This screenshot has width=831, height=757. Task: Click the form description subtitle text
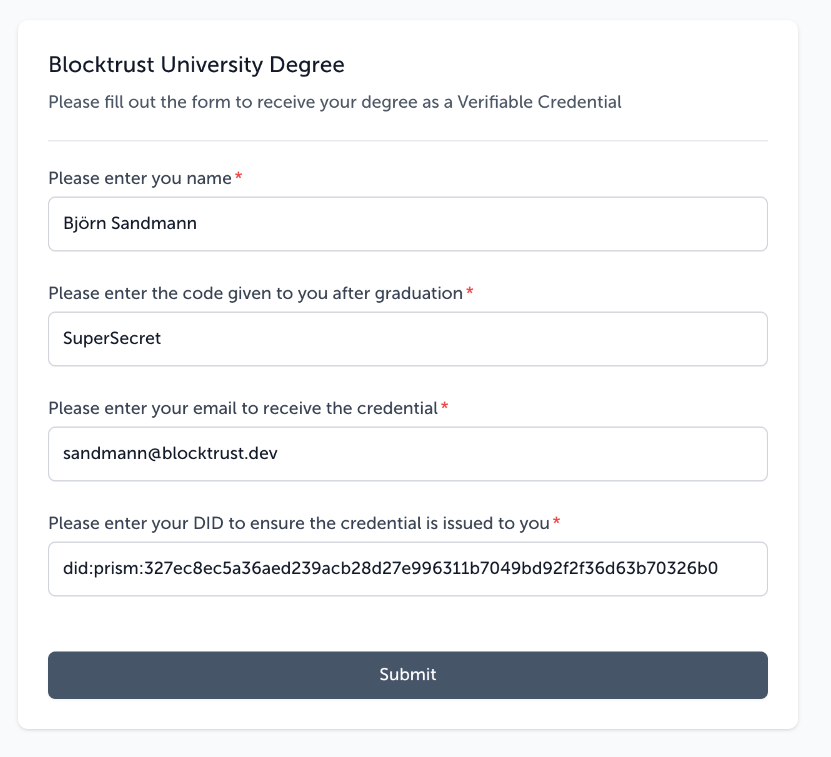click(334, 102)
